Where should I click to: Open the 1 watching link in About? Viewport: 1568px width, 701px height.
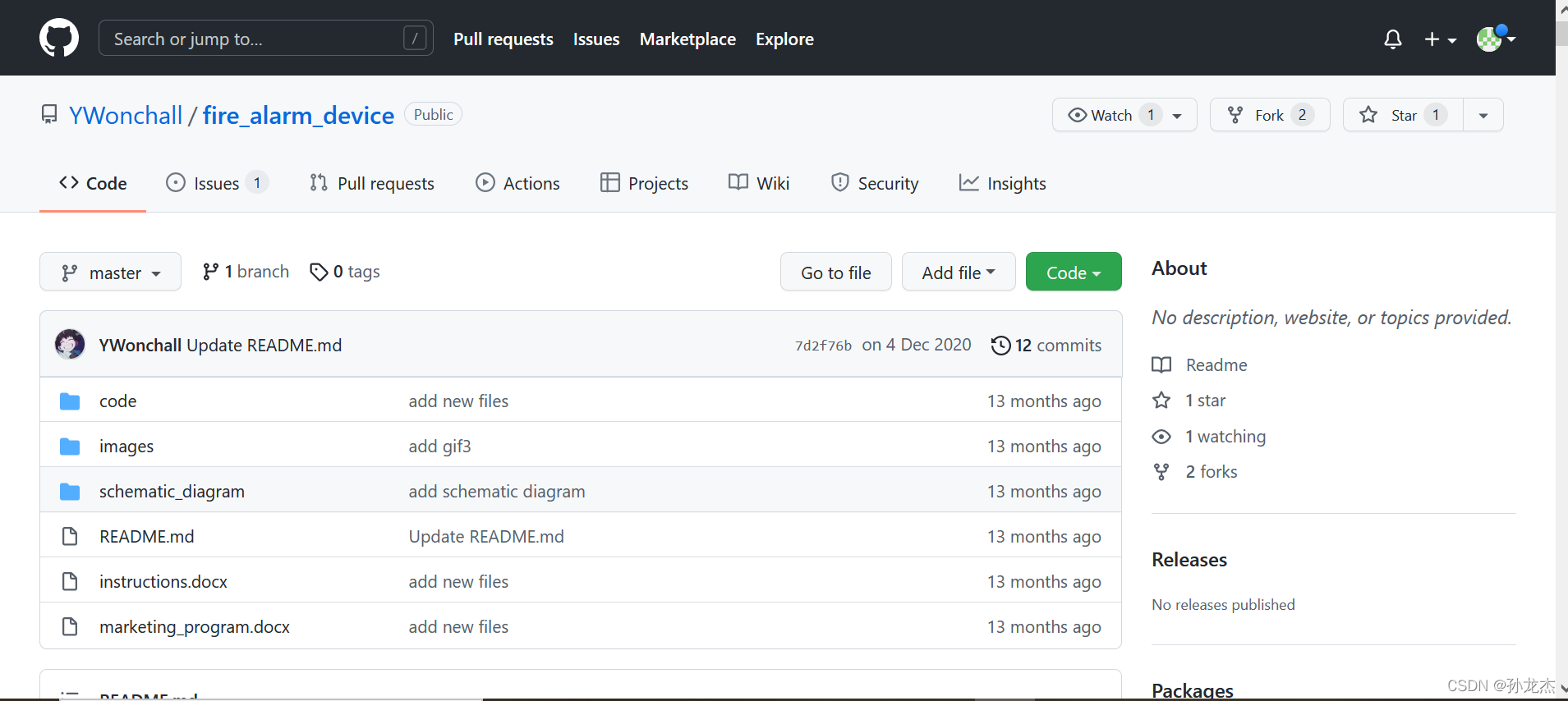tap(1209, 437)
